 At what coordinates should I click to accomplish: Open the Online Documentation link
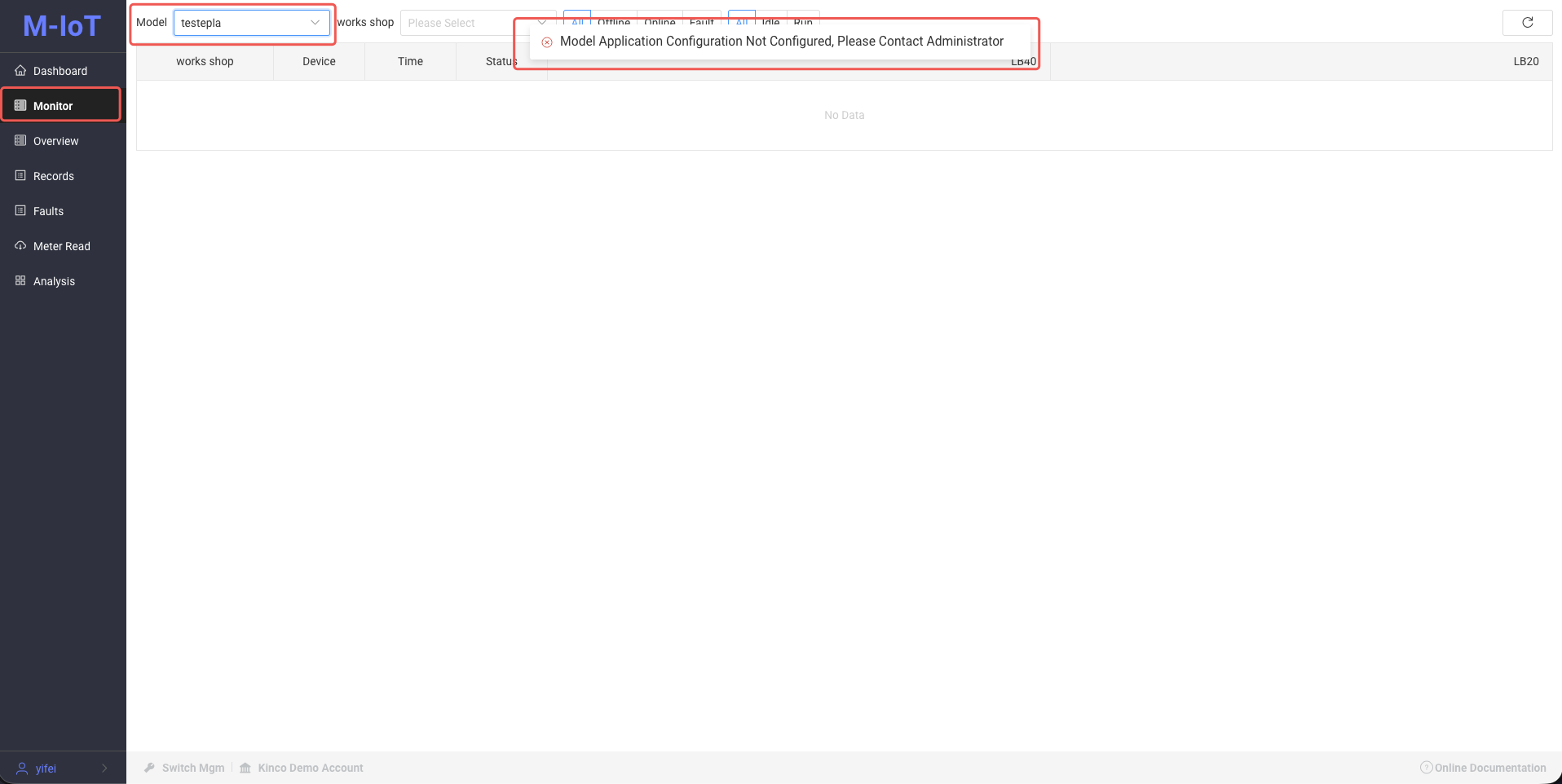(x=1489, y=768)
